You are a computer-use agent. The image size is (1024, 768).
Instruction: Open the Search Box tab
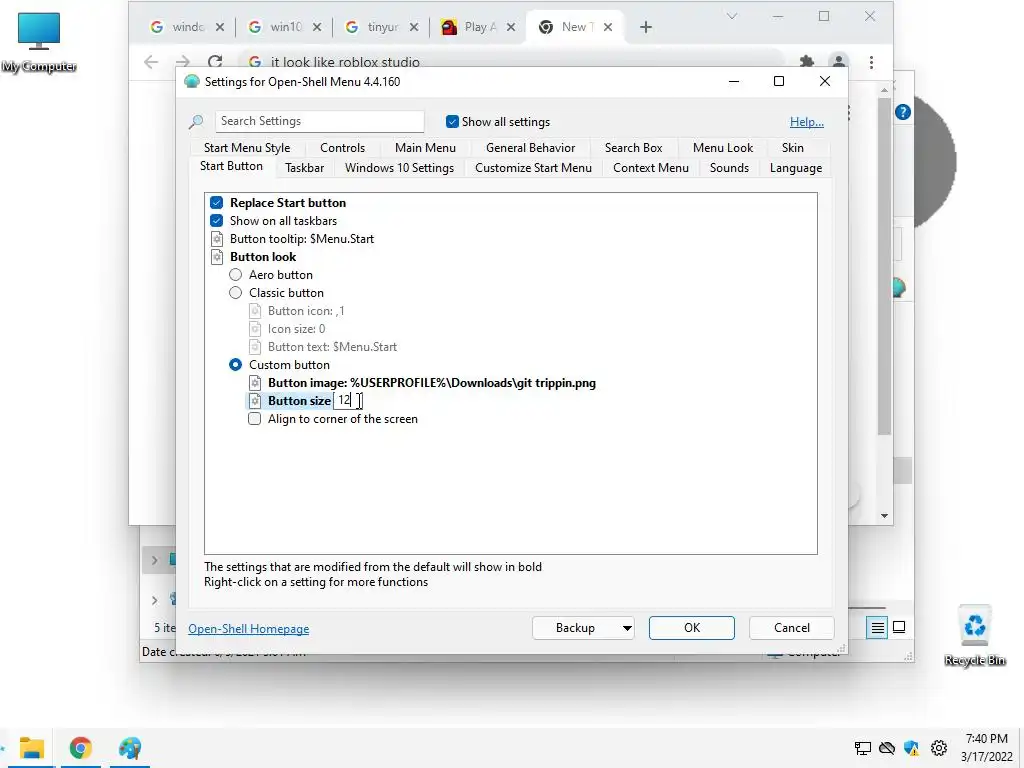coord(633,148)
